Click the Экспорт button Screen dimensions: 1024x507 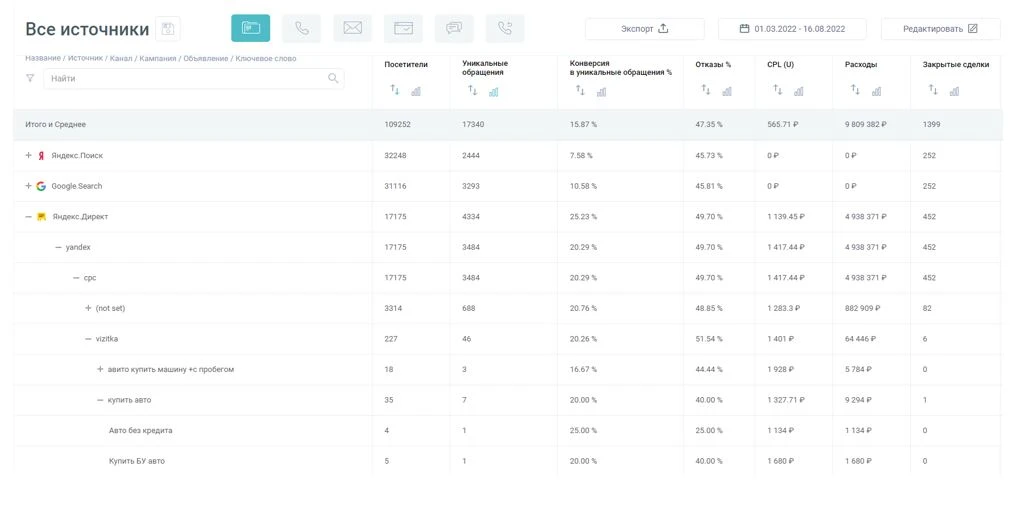pos(644,29)
